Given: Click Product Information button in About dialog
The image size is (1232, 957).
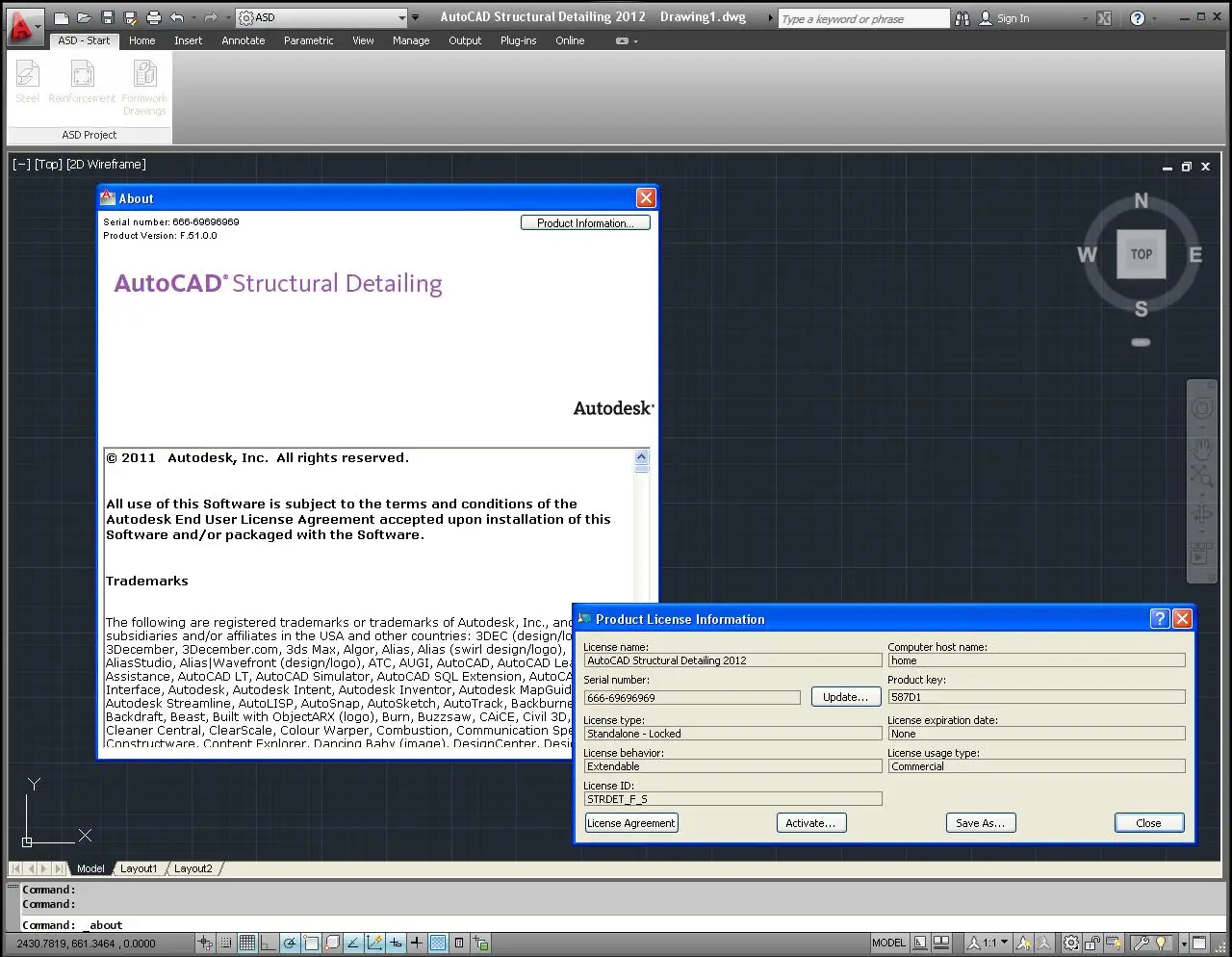Looking at the screenshot, I should tap(585, 222).
